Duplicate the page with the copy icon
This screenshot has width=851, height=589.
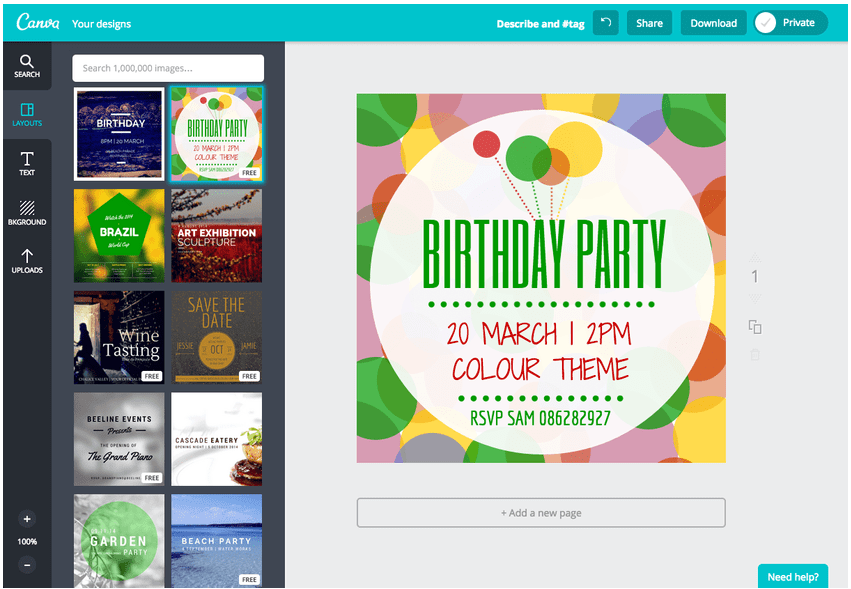point(755,327)
